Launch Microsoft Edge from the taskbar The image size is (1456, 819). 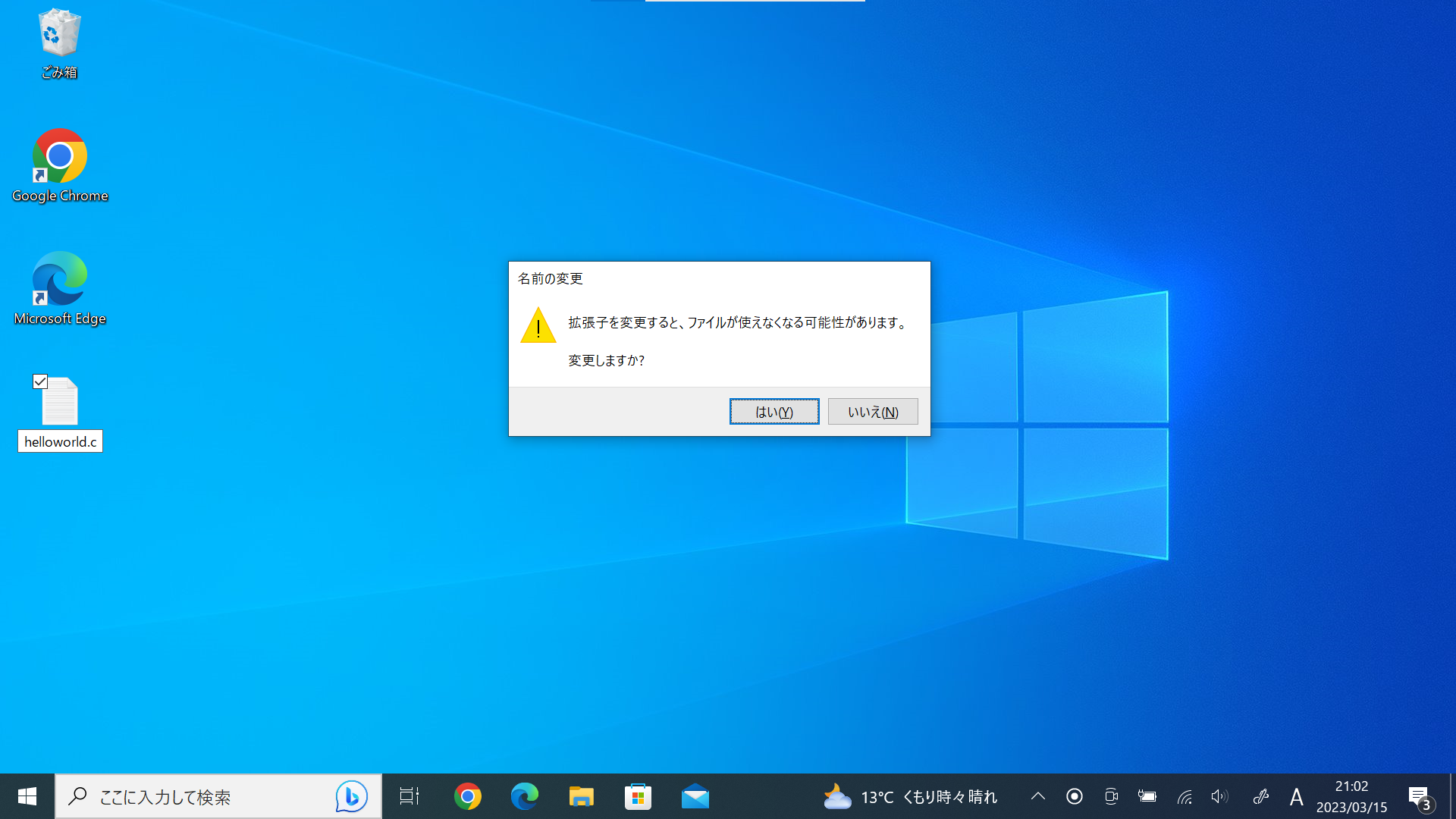524,796
